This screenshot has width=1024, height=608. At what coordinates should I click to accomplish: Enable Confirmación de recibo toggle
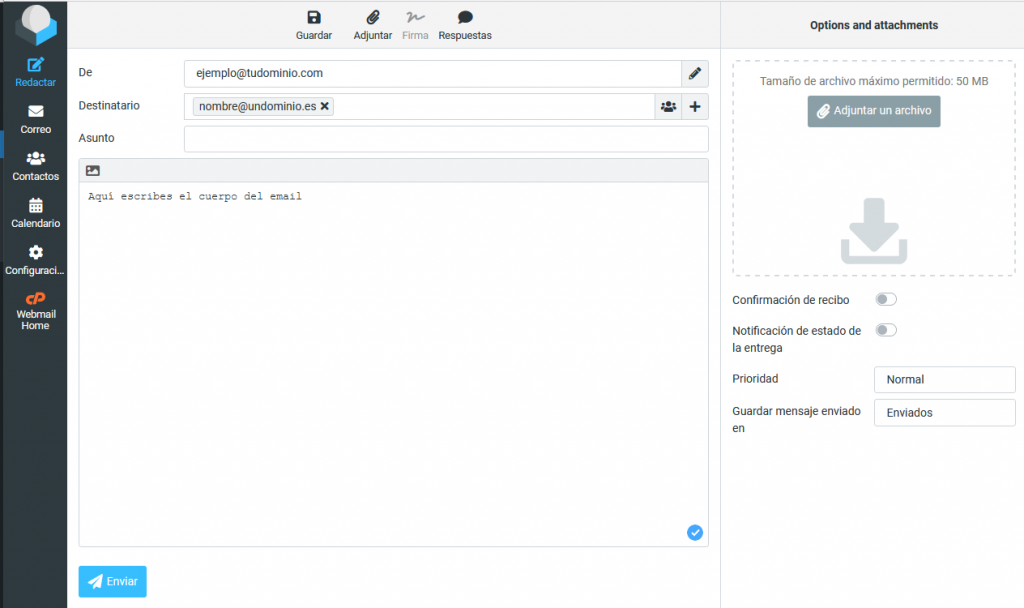coord(886,299)
